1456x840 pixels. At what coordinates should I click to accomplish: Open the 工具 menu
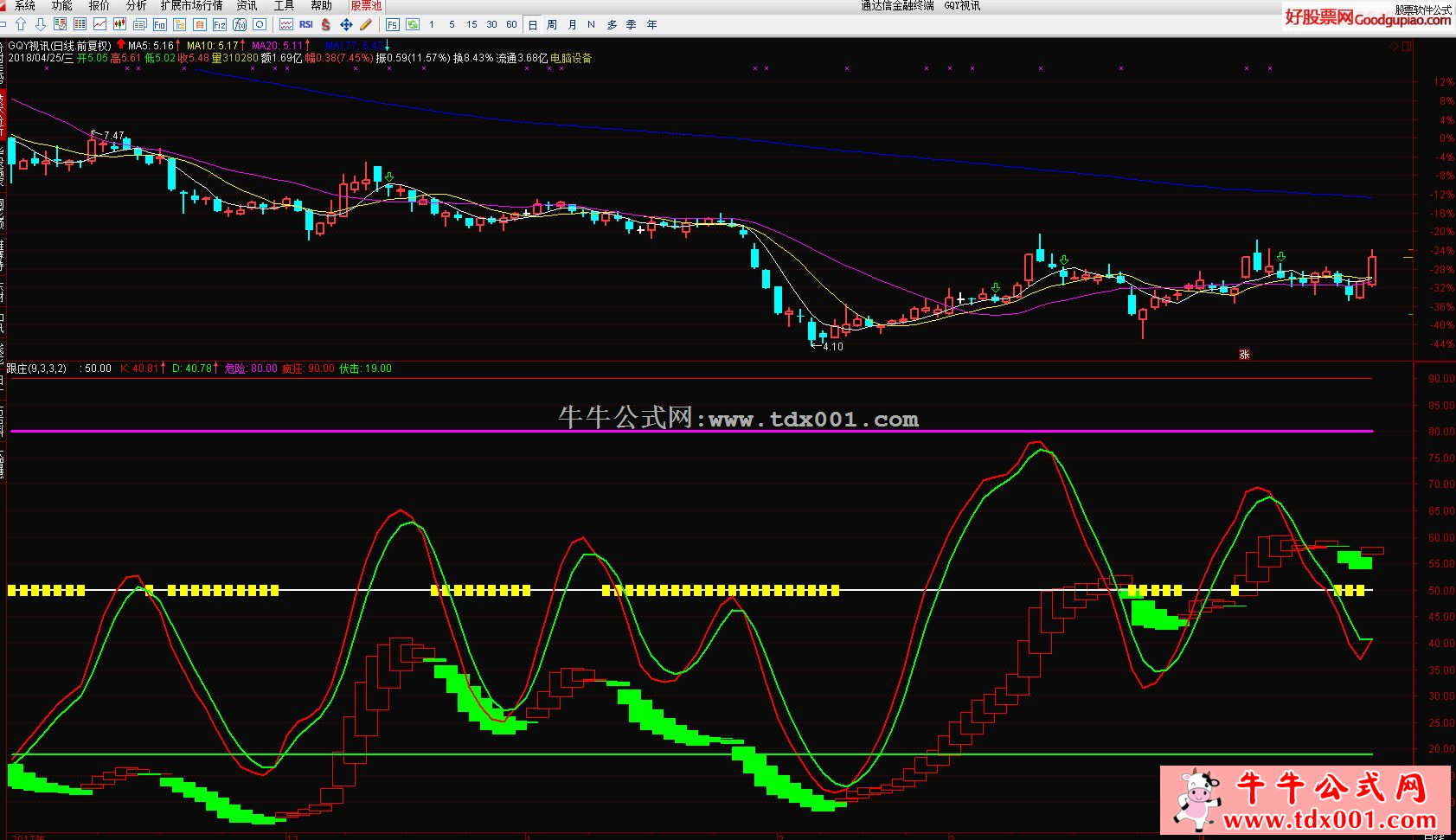click(284, 5)
